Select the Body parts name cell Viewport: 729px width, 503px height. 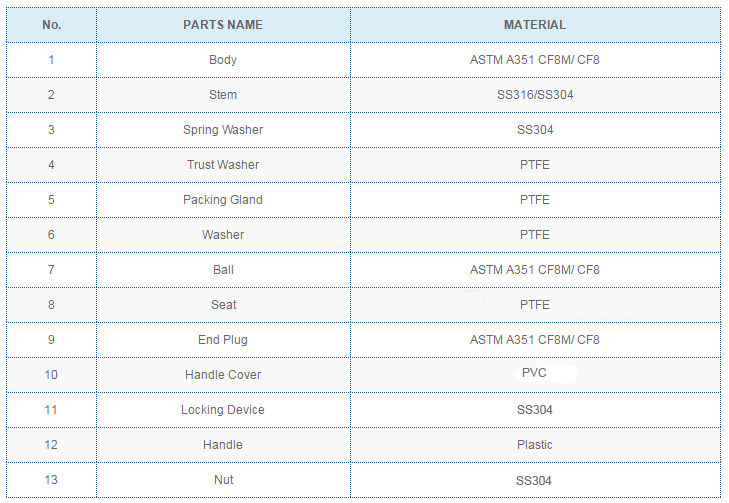[223, 60]
